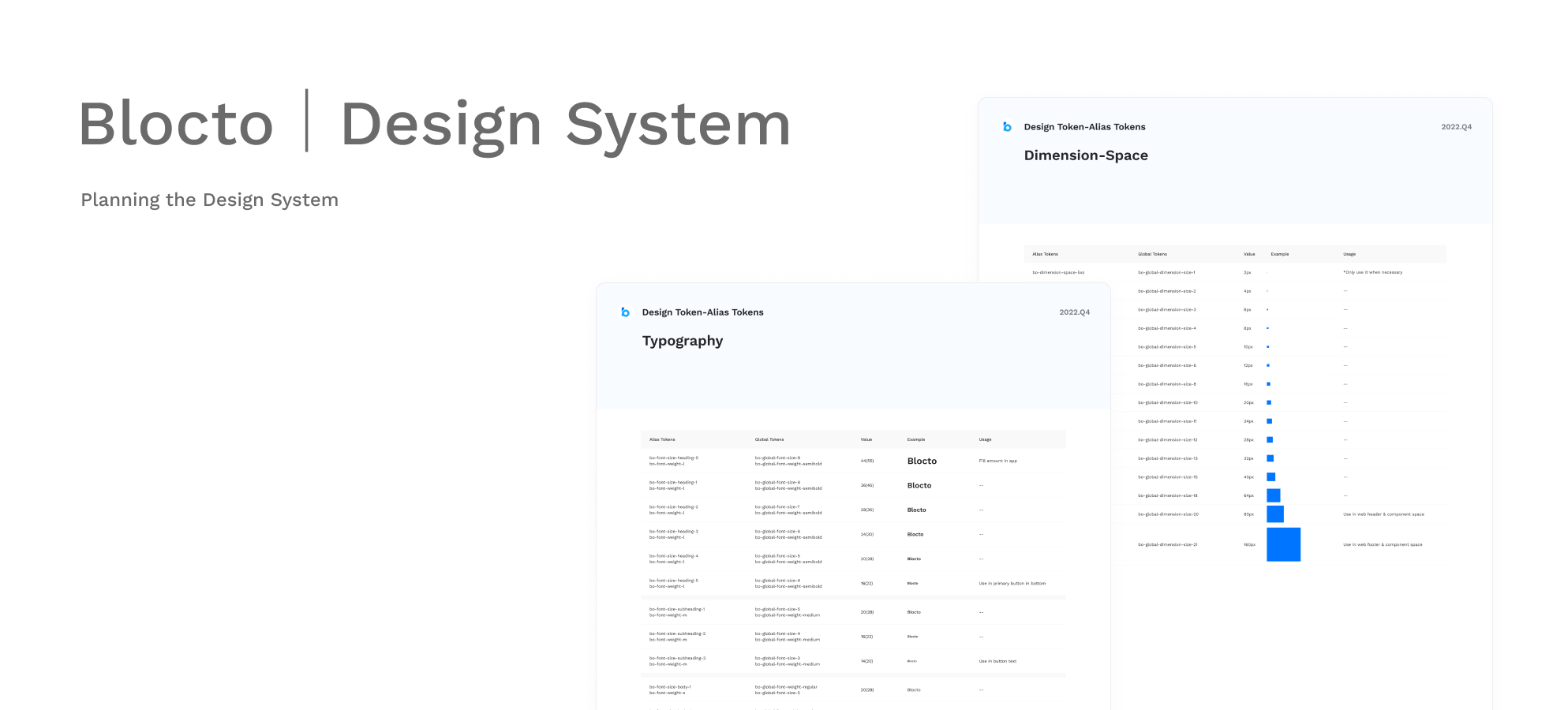Click Global Tokens column header in Typography table
The width and height of the screenshot is (1568, 710).
point(769,439)
